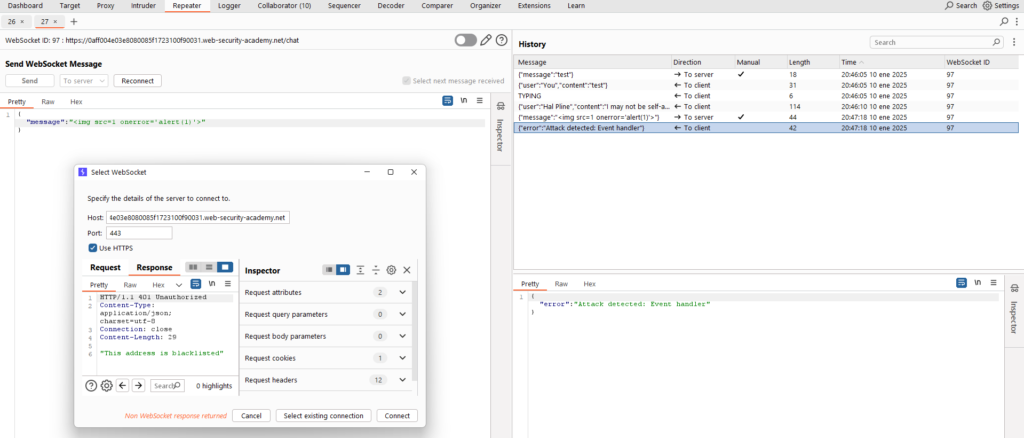1024x438 pixels.
Task: Click the Send button
Action: click(x=29, y=81)
